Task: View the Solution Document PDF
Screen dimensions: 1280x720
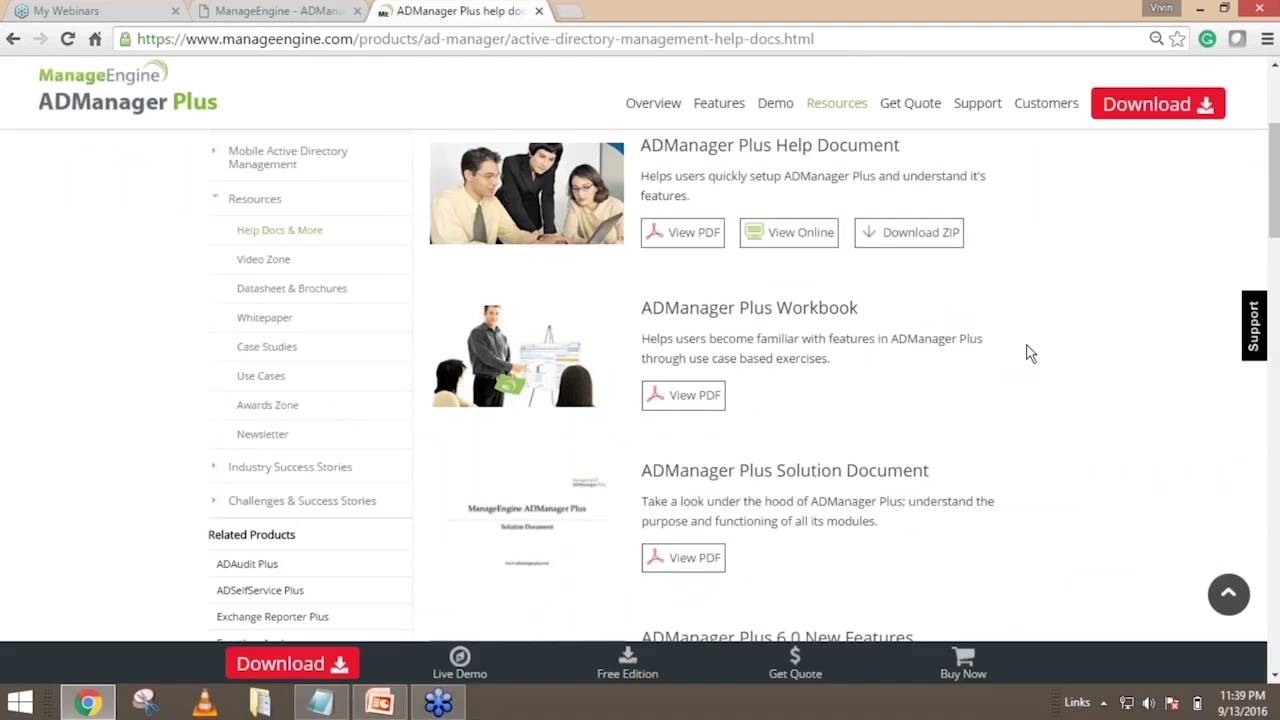Action: pyautogui.click(x=683, y=557)
